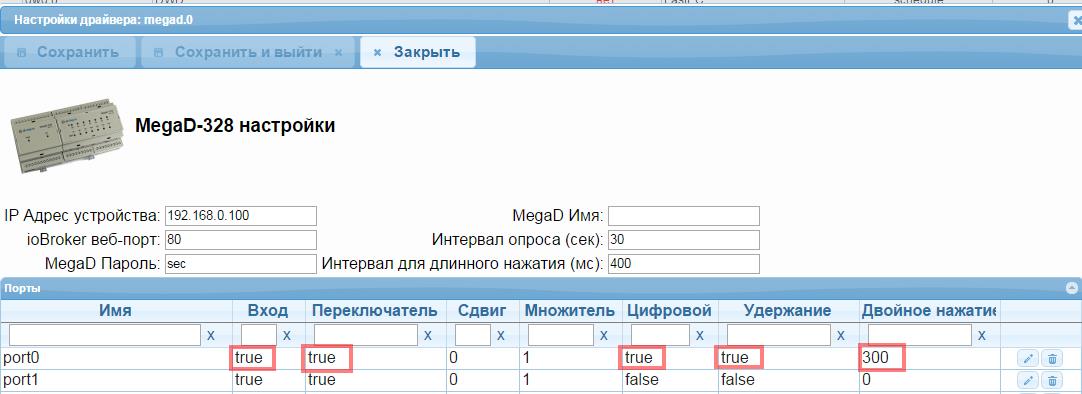Click port1 Сдвиг value 0
Image resolution: width=1082 pixels, height=394 pixels.
(453, 380)
